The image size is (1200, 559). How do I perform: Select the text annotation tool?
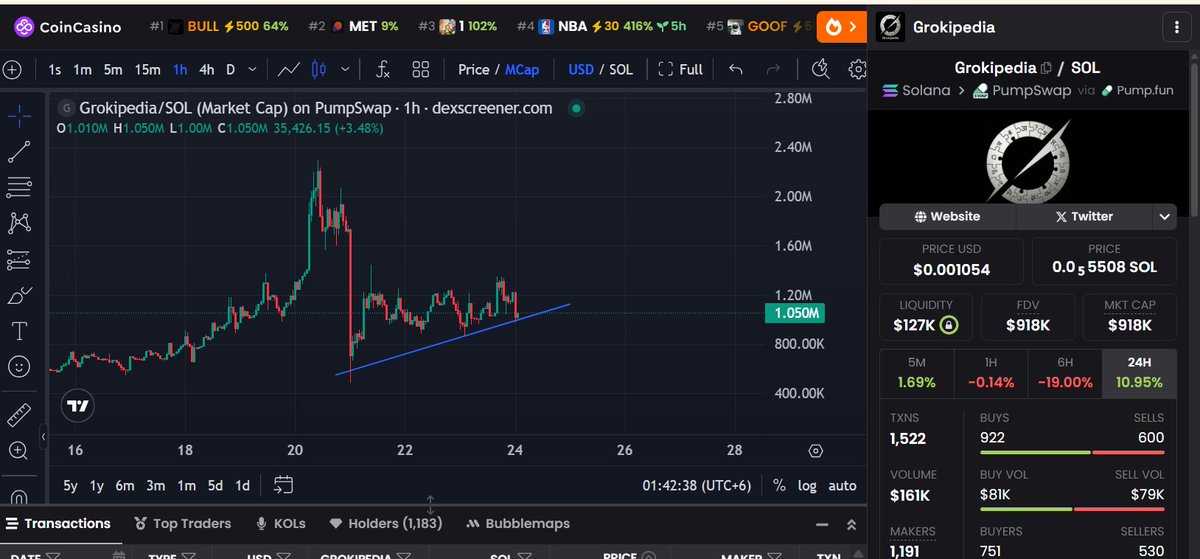point(19,330)
